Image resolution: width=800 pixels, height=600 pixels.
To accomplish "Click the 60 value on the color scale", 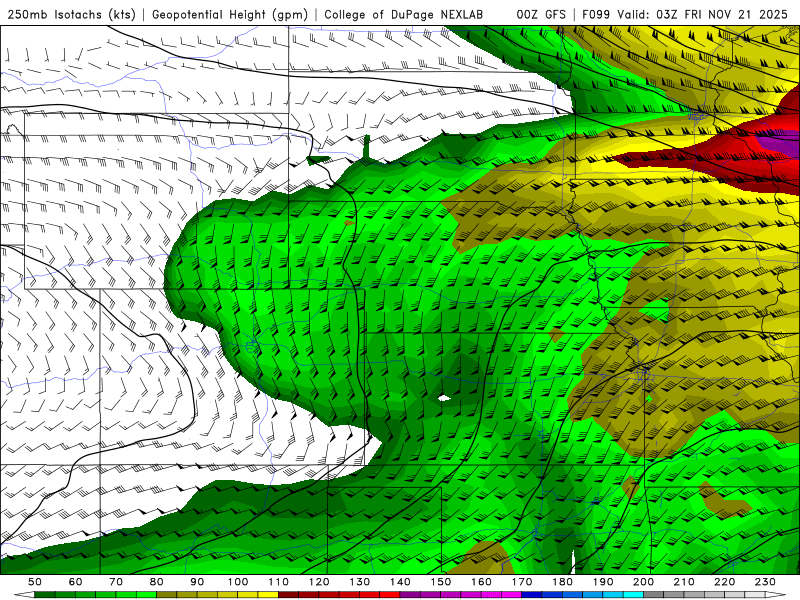I will [76, 582].
